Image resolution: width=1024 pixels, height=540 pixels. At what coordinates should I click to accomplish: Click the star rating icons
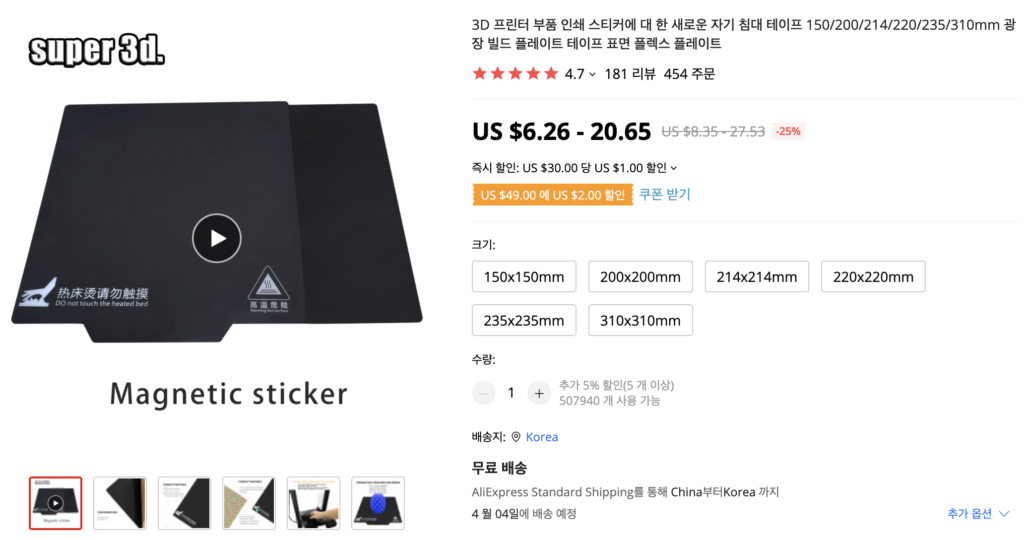515,74
